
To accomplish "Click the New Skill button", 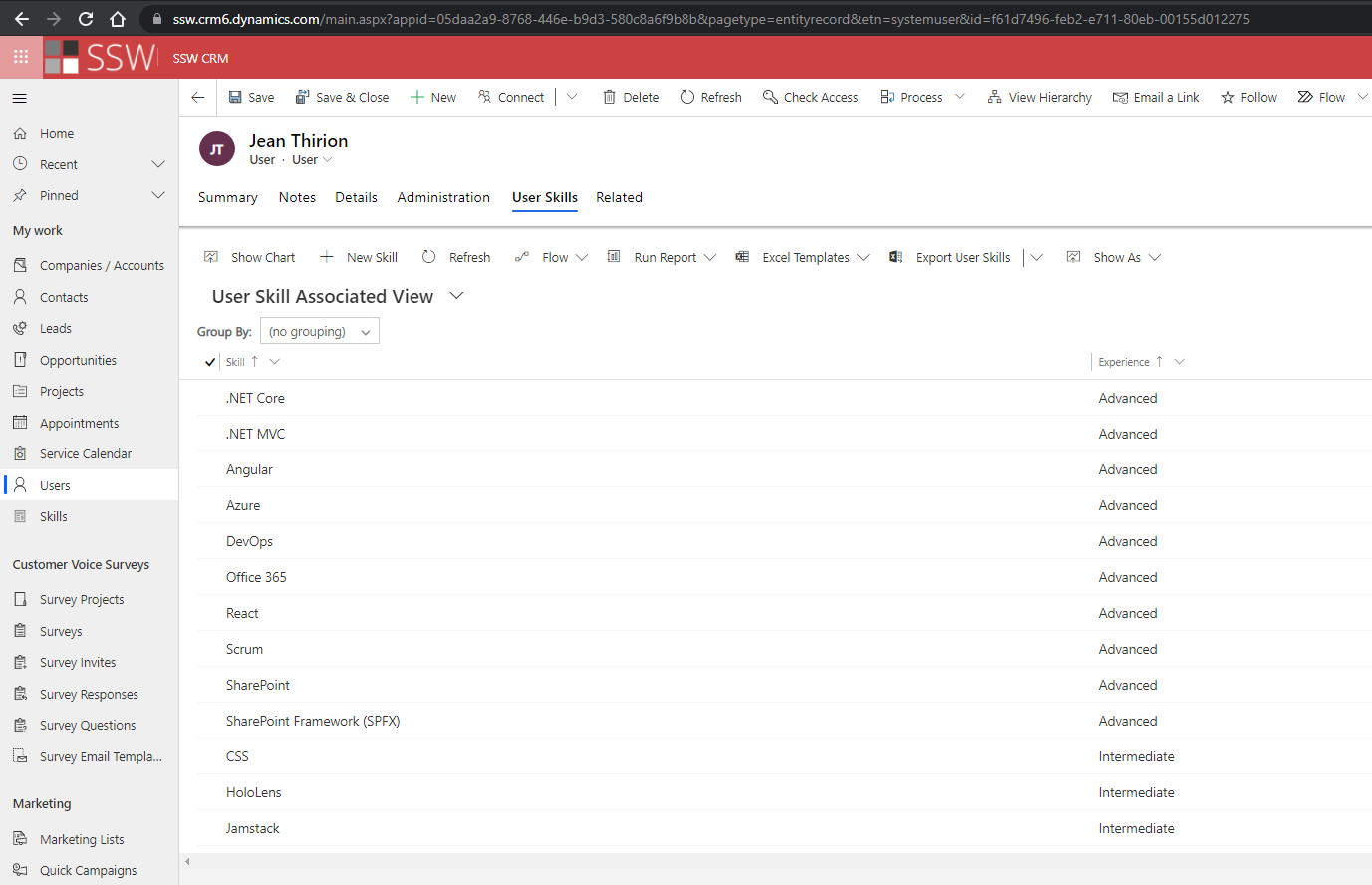I will (x=359, y=257).
